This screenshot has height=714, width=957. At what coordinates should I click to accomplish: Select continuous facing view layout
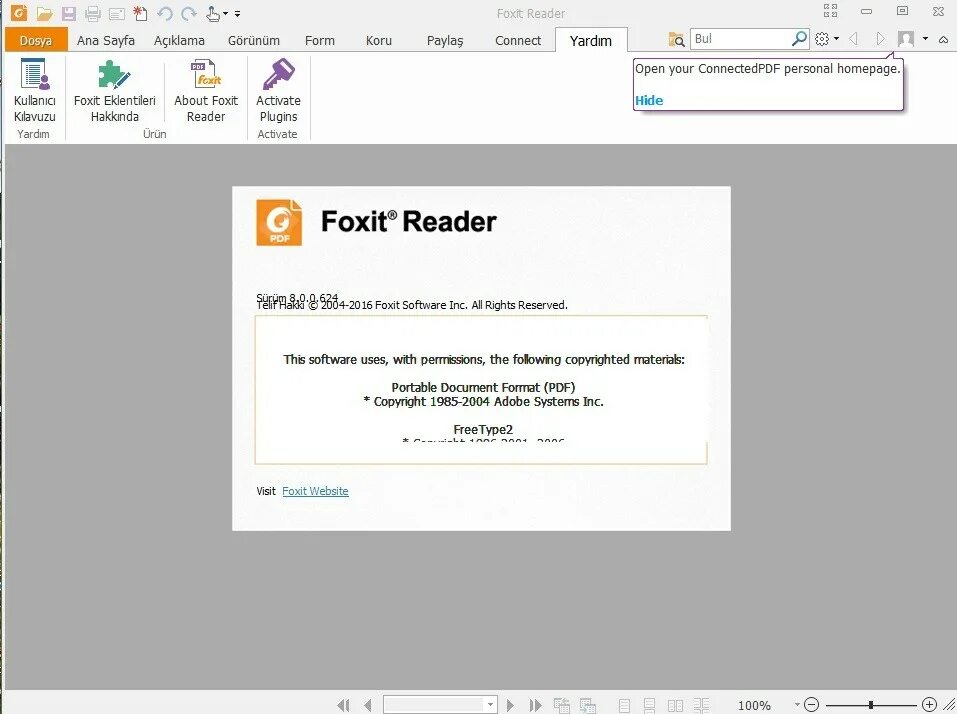point(701,705)
